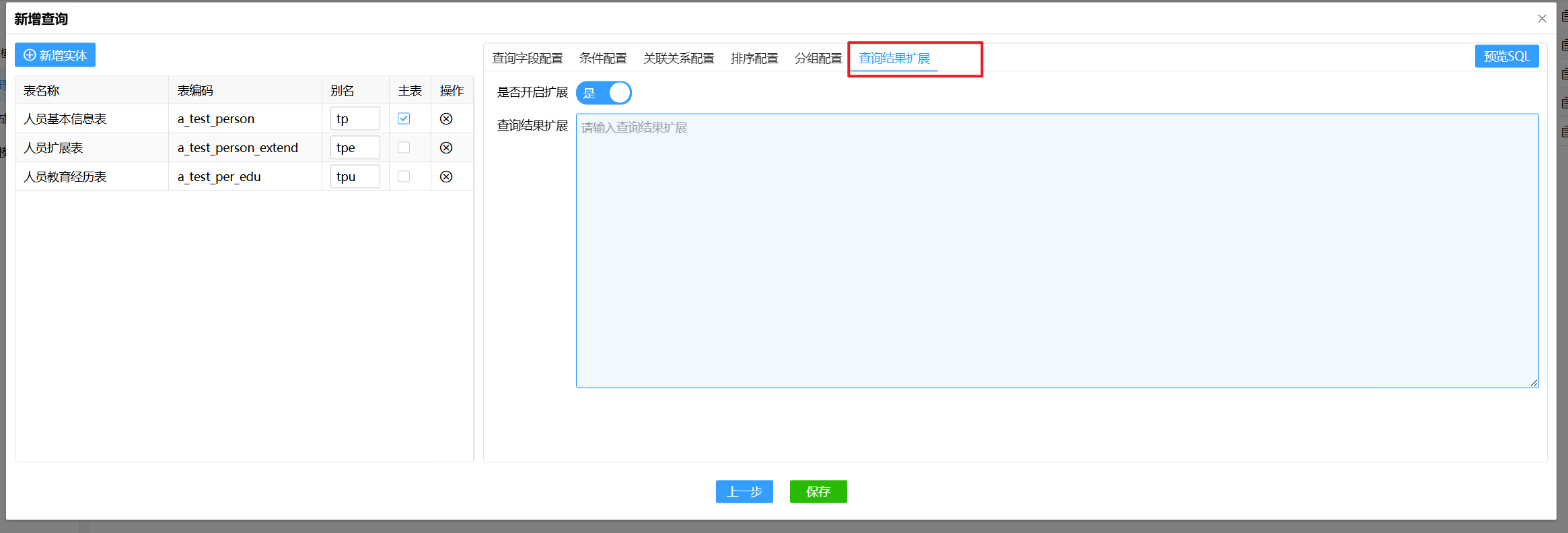Click the 上一步 button
Image resolution: width=1568 pixels, height=533 pixels.
point(744,492)
